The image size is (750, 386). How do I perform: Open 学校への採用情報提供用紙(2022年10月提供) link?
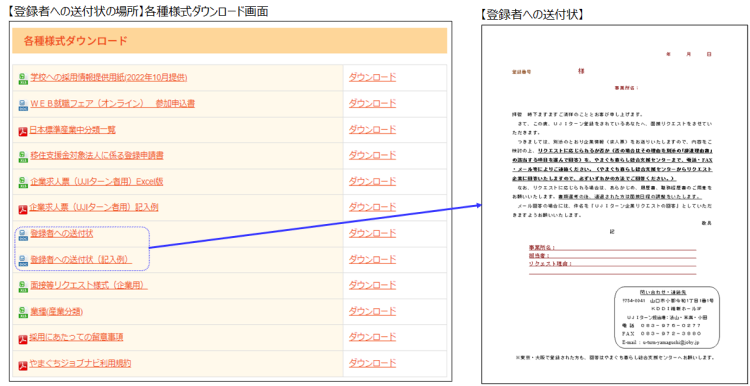pyautogui.click(x=109, y=77)
